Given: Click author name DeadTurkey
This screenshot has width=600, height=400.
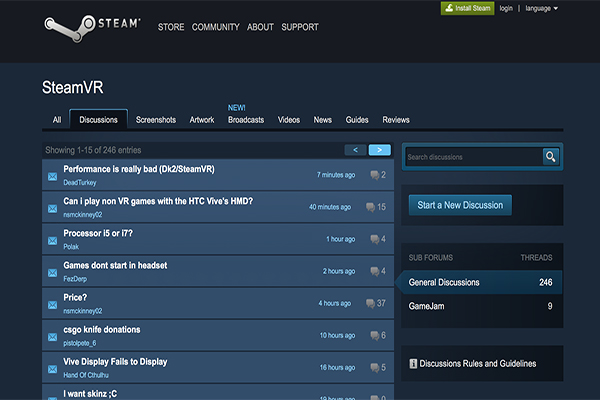Looking at the screenshot, I should (x=80, y=183).
